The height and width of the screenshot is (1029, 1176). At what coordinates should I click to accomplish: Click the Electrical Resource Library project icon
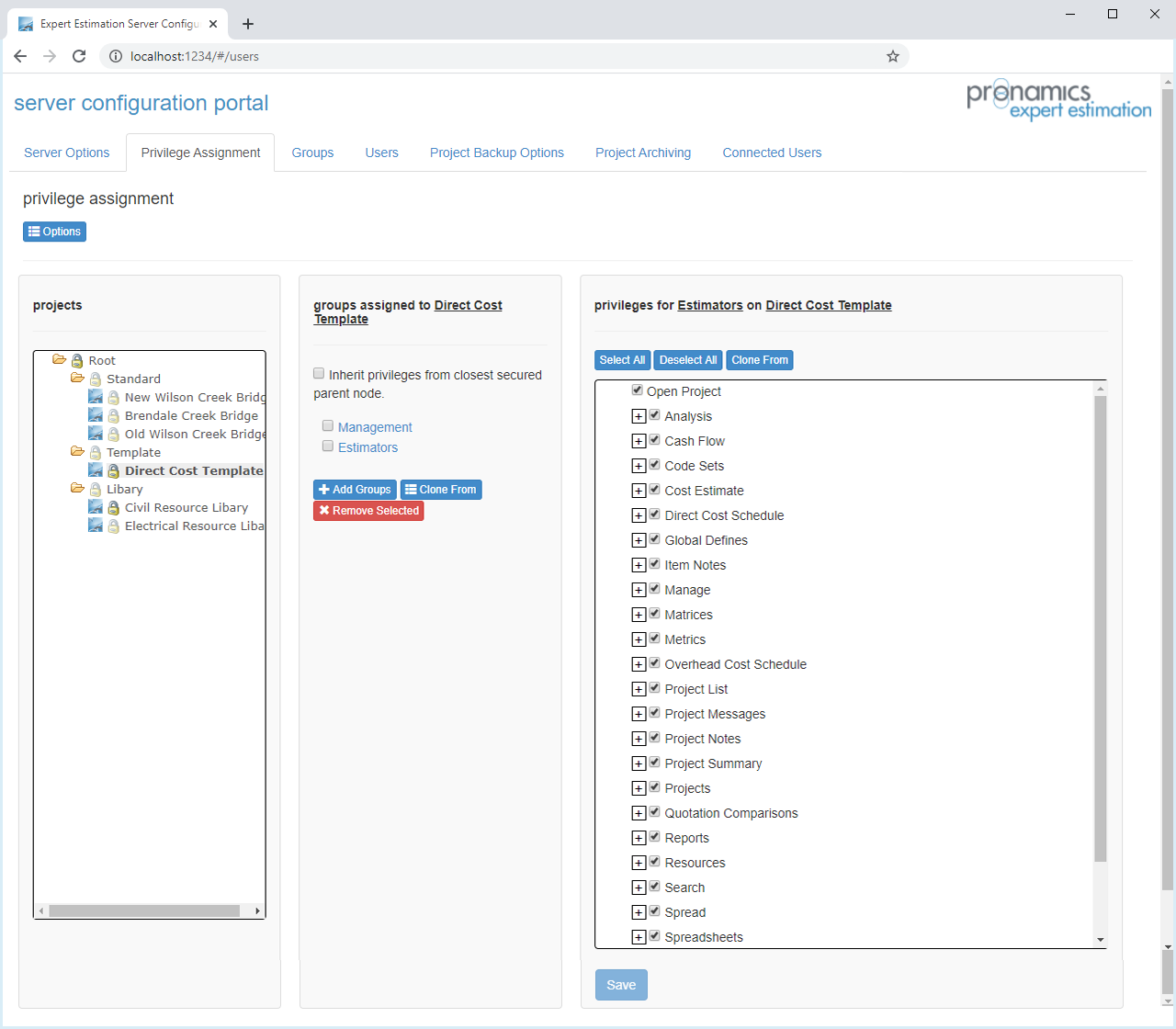96,526
